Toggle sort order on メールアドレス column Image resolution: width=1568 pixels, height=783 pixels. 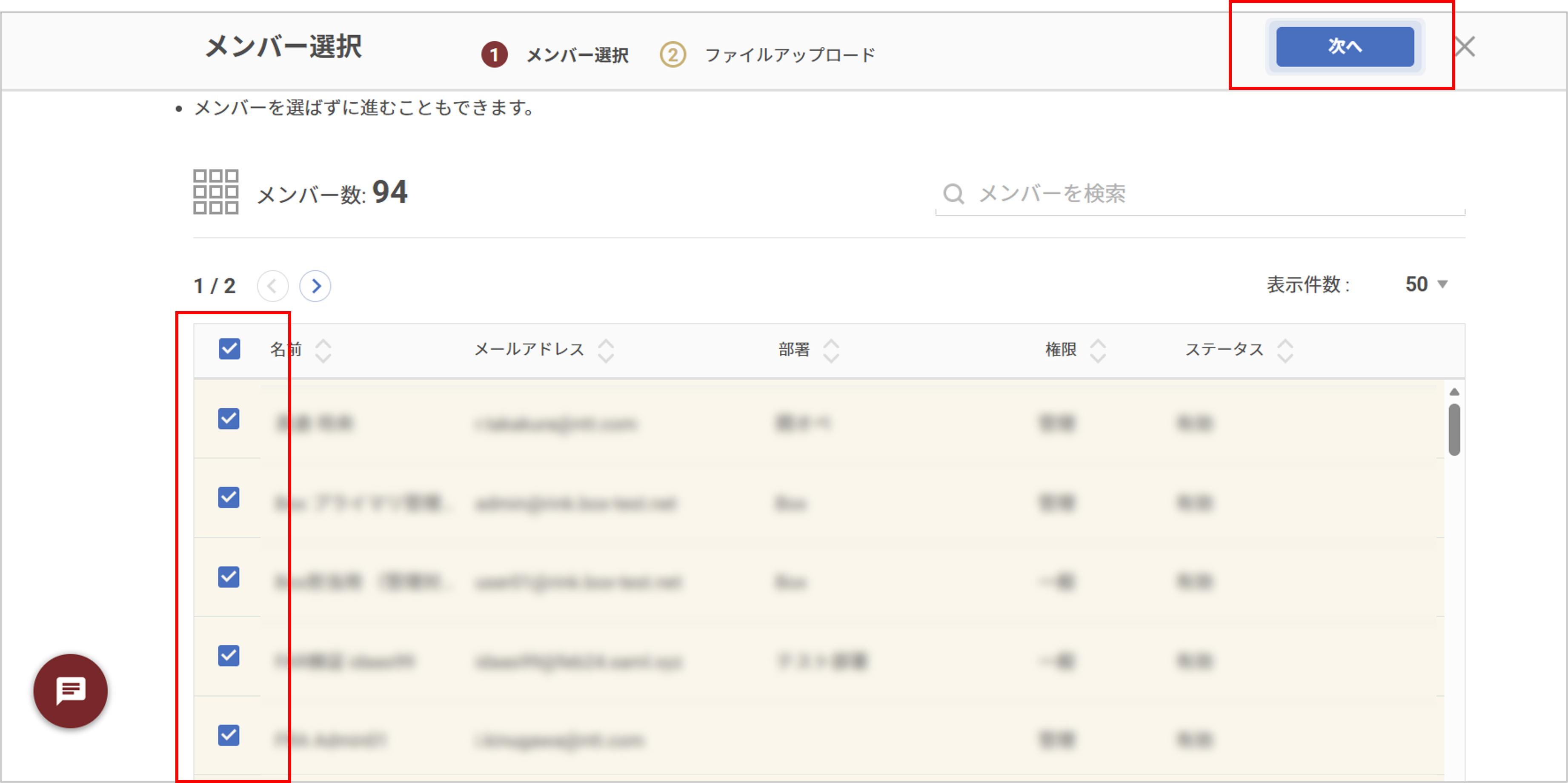tap(605, 350)
